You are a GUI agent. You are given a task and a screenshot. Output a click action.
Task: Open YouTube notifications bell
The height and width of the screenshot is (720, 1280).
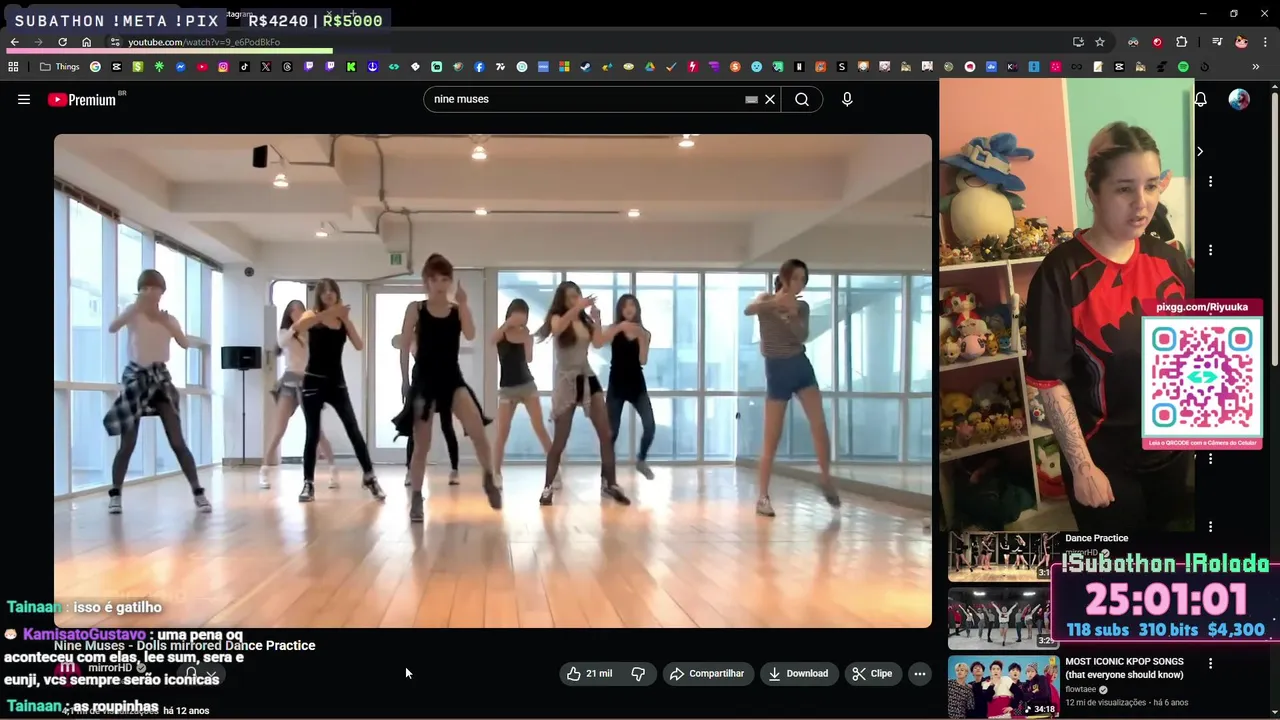1200,99
